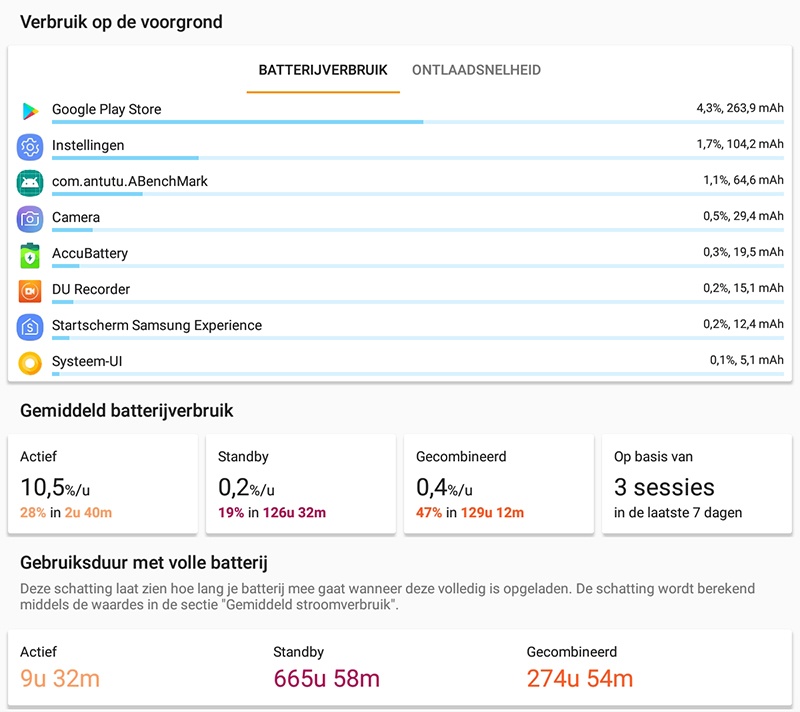The image size is (800, 712).
Task: Tap the Actief 9u 32m estimate
Action: [x=60, y=679]
